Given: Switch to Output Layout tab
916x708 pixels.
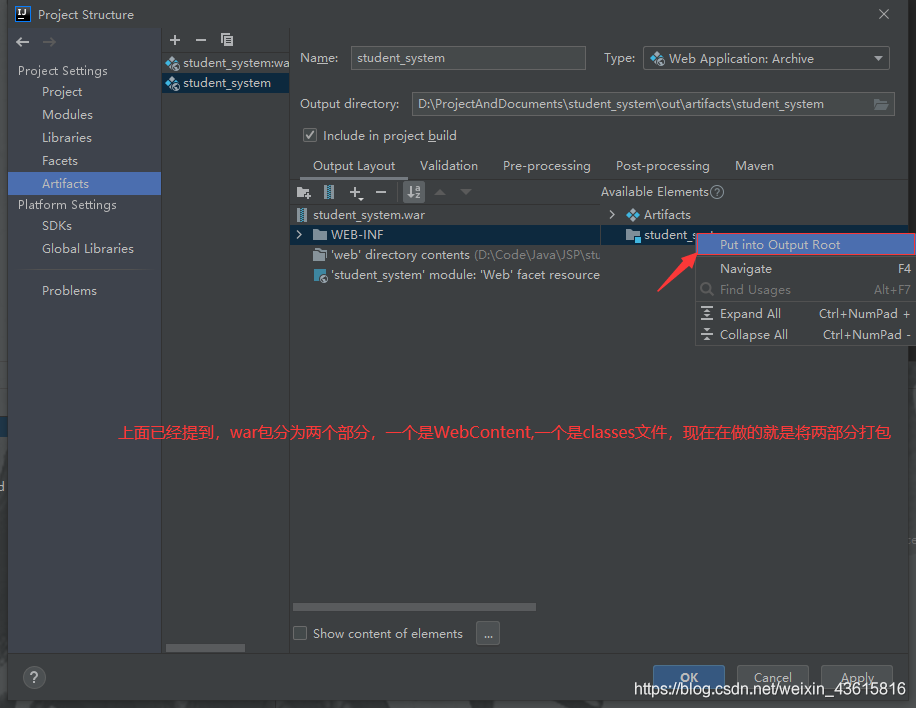Looking at the screenshot, I should coord(354,166).
